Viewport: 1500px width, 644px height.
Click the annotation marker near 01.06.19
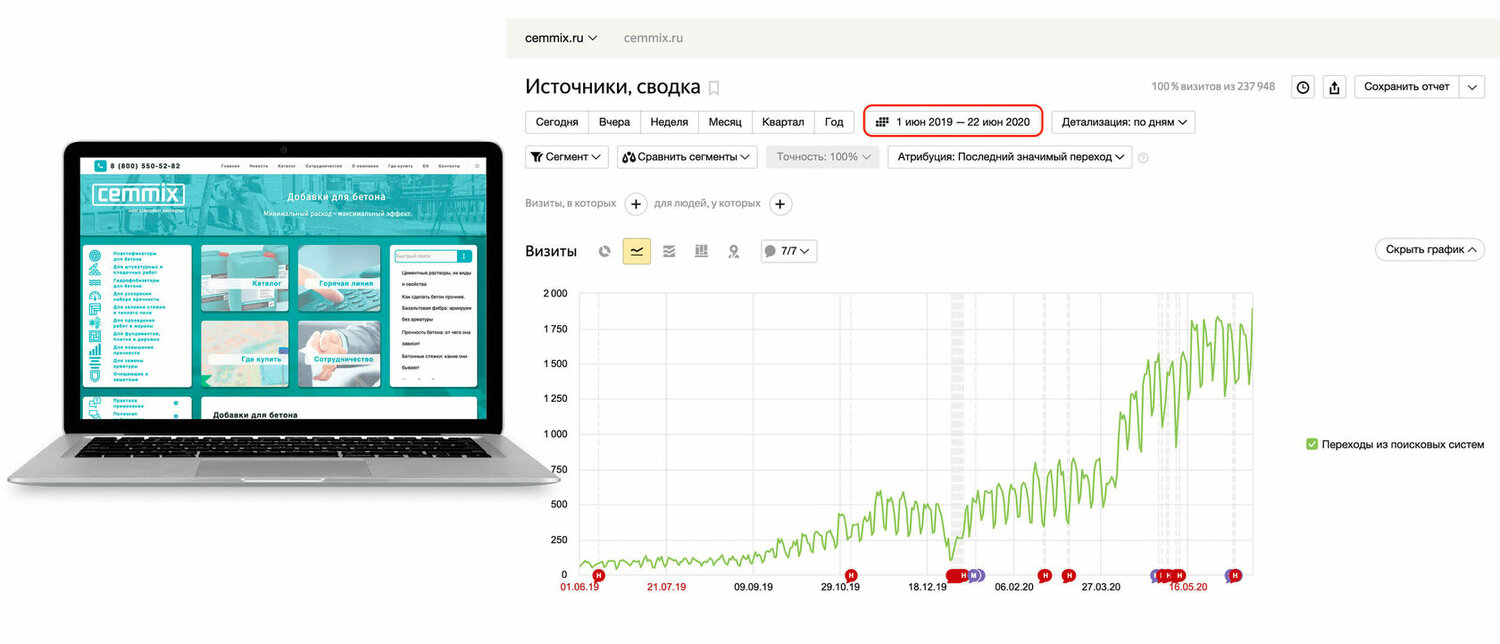[x=598, y=575]
